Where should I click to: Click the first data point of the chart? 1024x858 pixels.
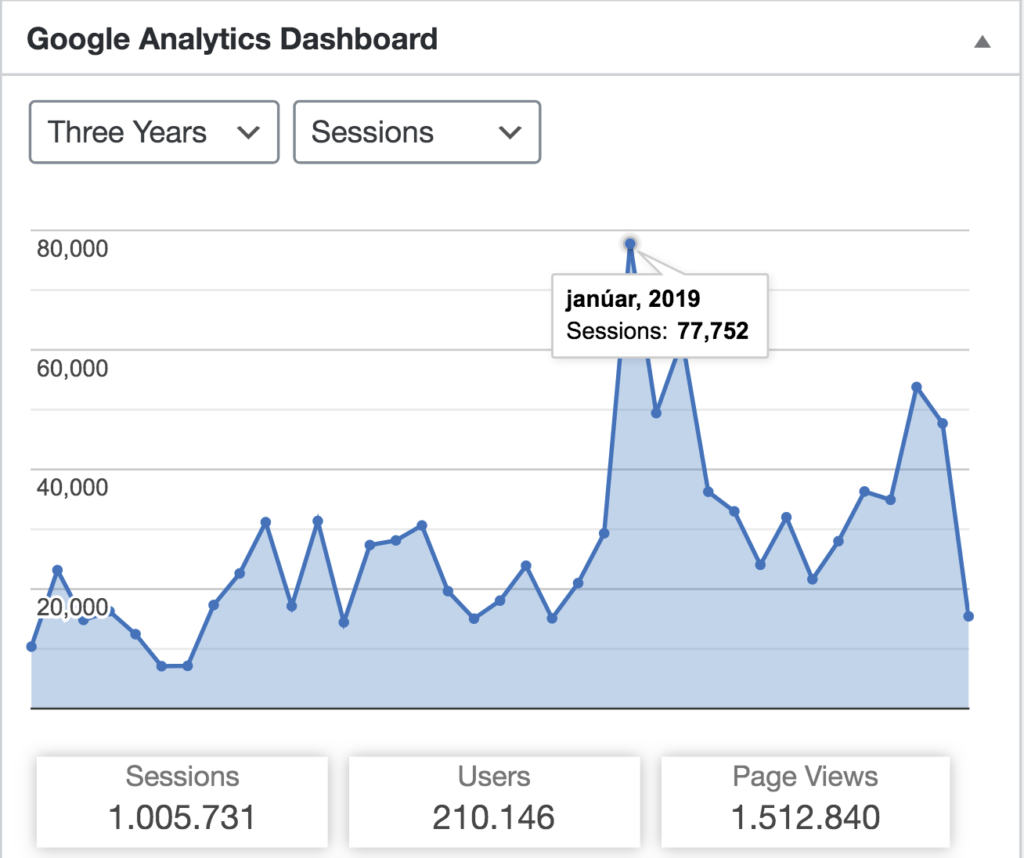[31, 646]
